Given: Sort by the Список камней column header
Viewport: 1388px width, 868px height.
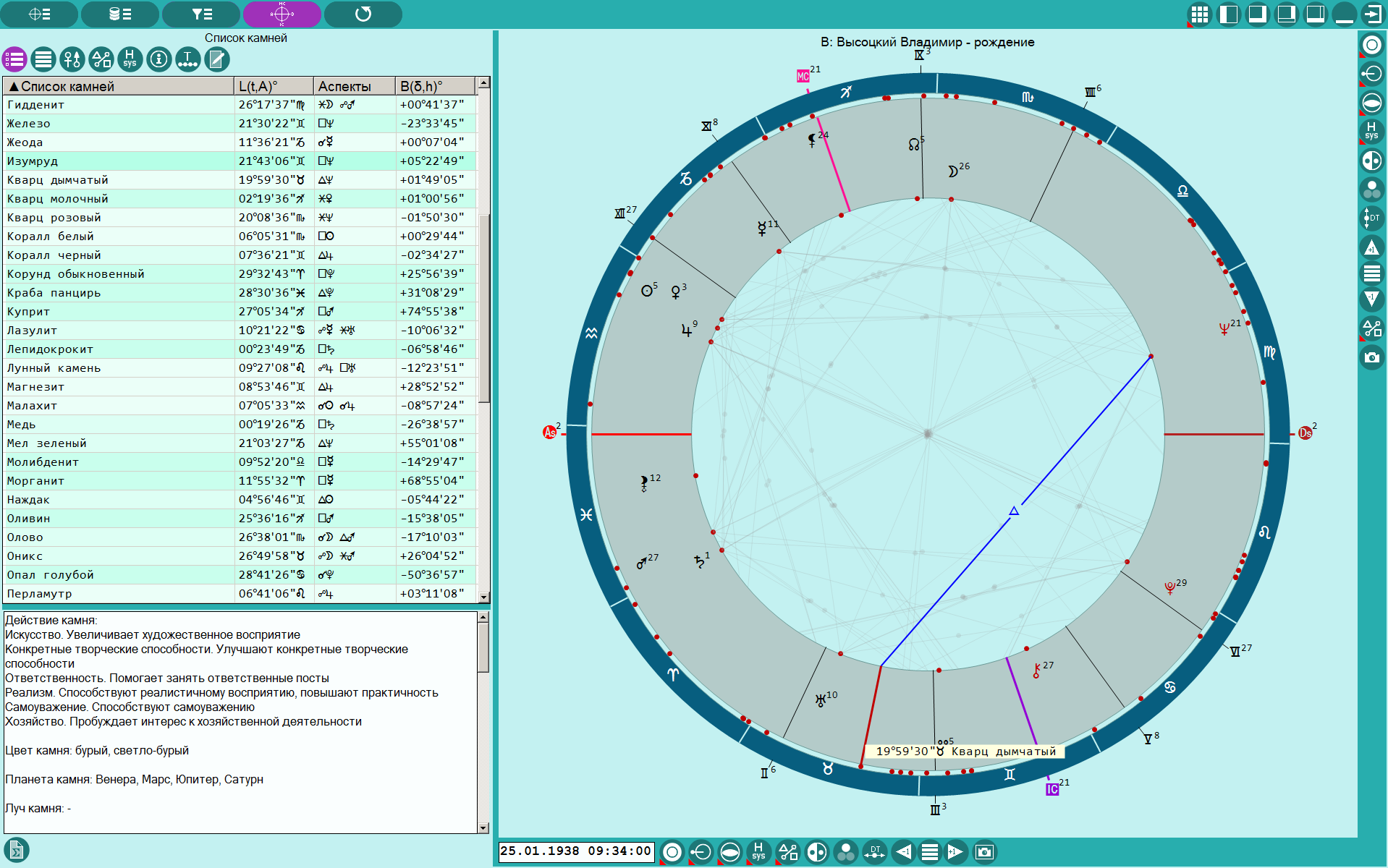Looking at the screenshot, I should 119,86.
